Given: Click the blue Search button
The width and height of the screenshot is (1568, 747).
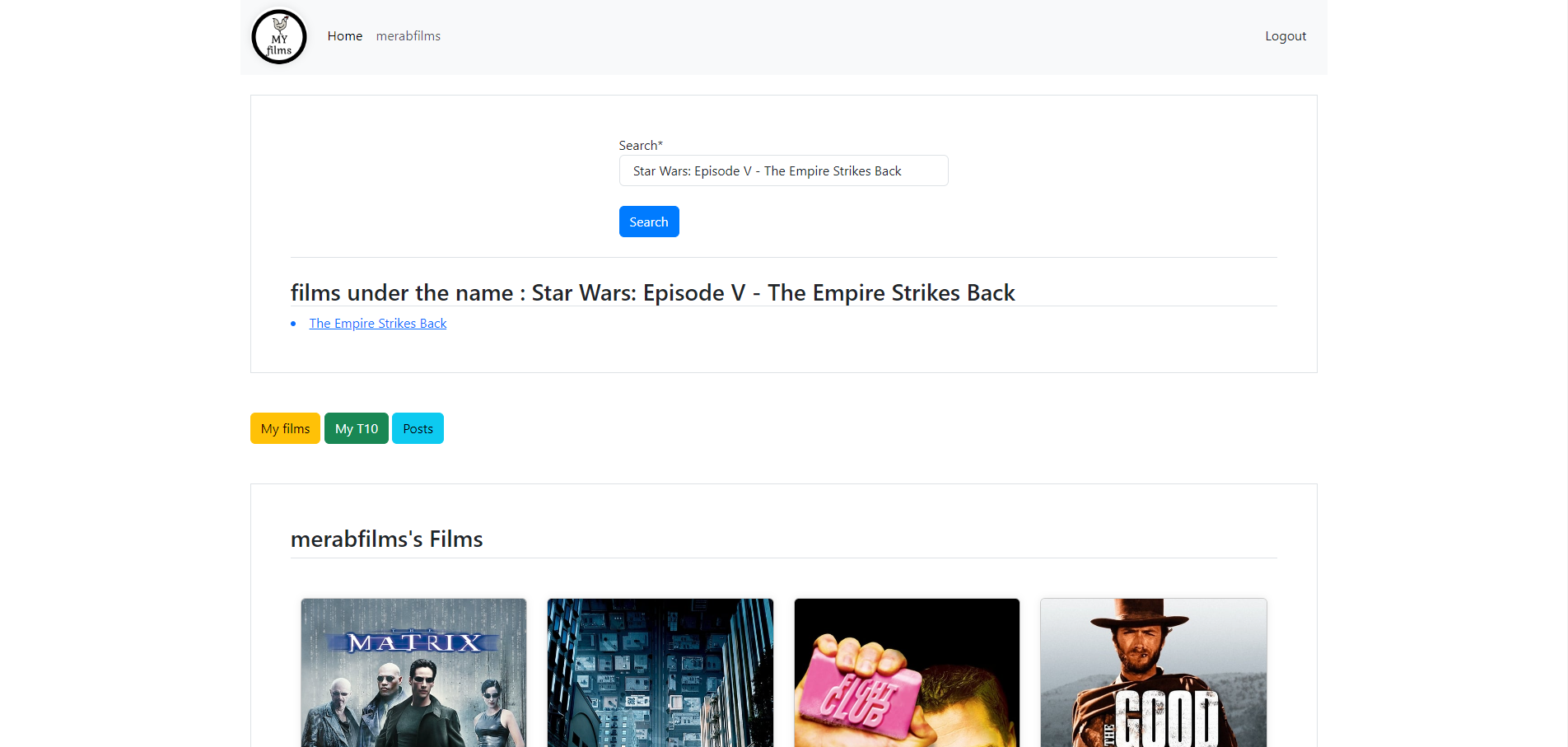Looking at the screenshot, I should (x=649, y=222).
